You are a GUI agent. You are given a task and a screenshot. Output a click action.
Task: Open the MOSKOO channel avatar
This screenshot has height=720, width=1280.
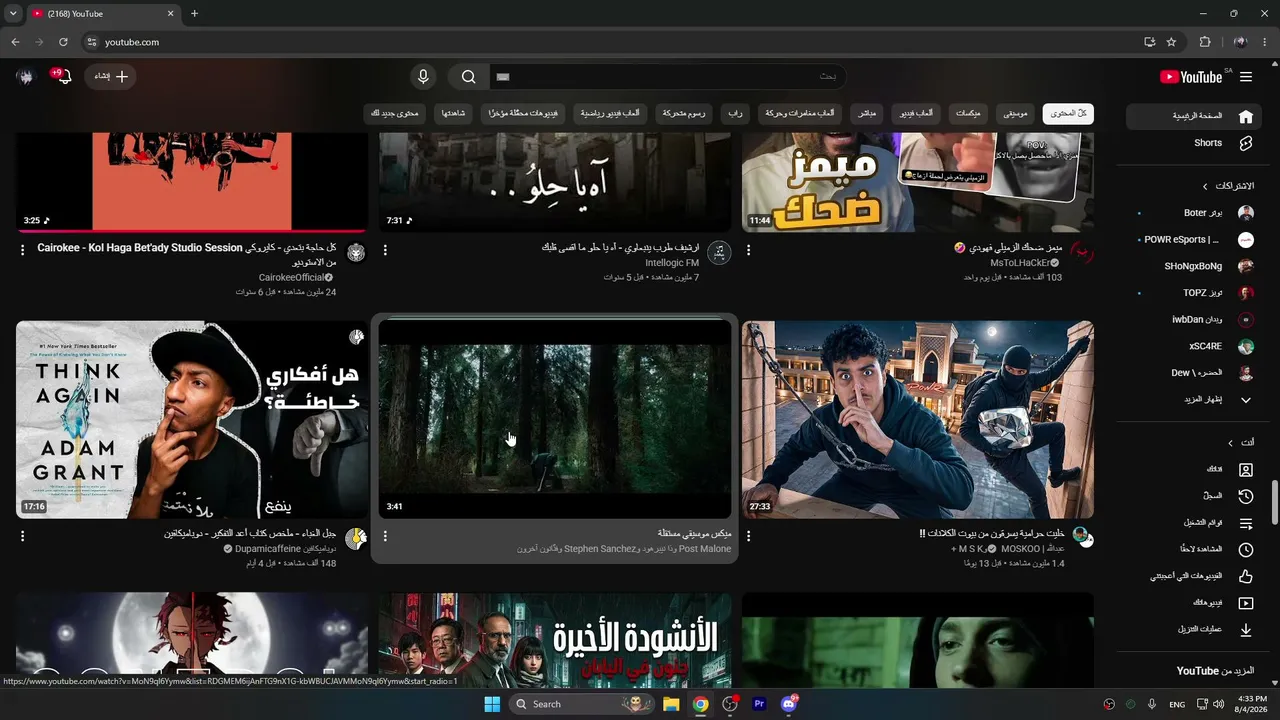coord(1082,539)
